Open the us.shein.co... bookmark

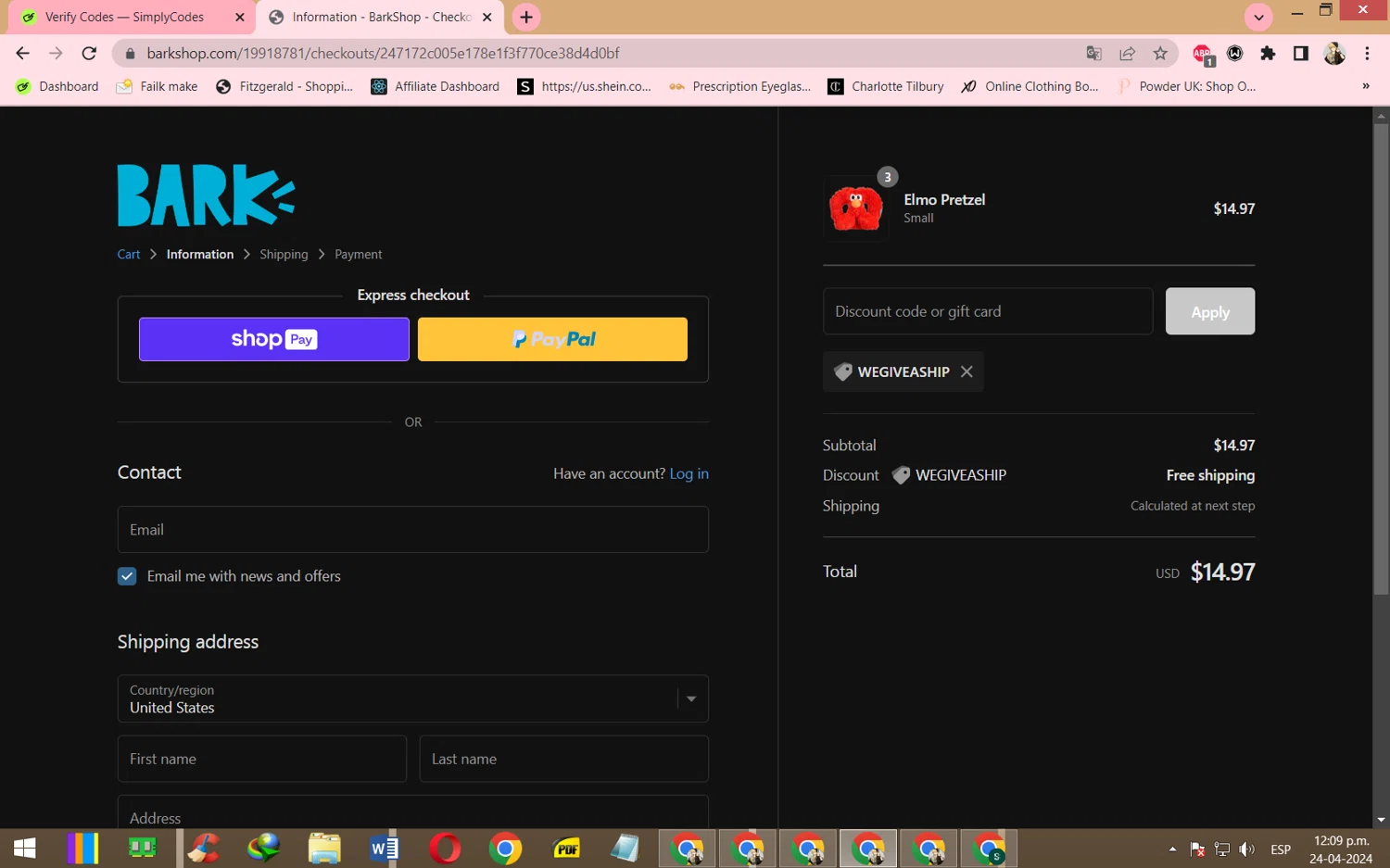click(585, 86)
